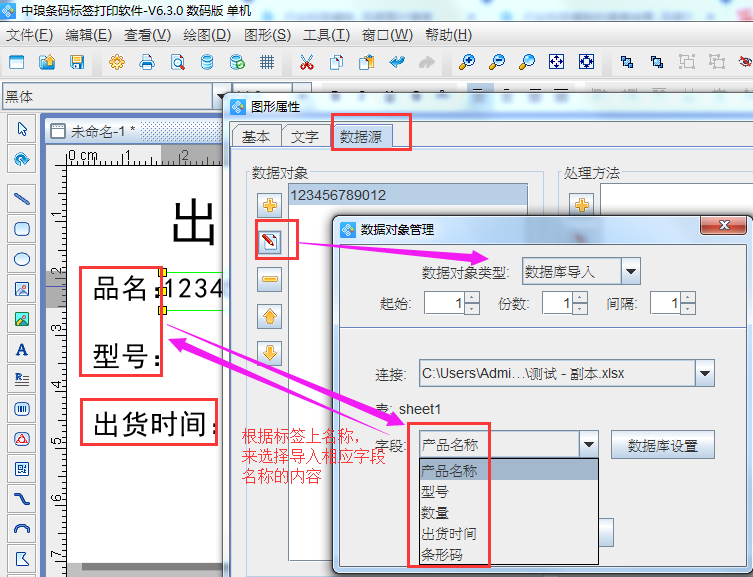The height and width of the screenshot is (577, 753).
Task: Select the diagonal line drawing tool
Action: [x=21, y=198]
